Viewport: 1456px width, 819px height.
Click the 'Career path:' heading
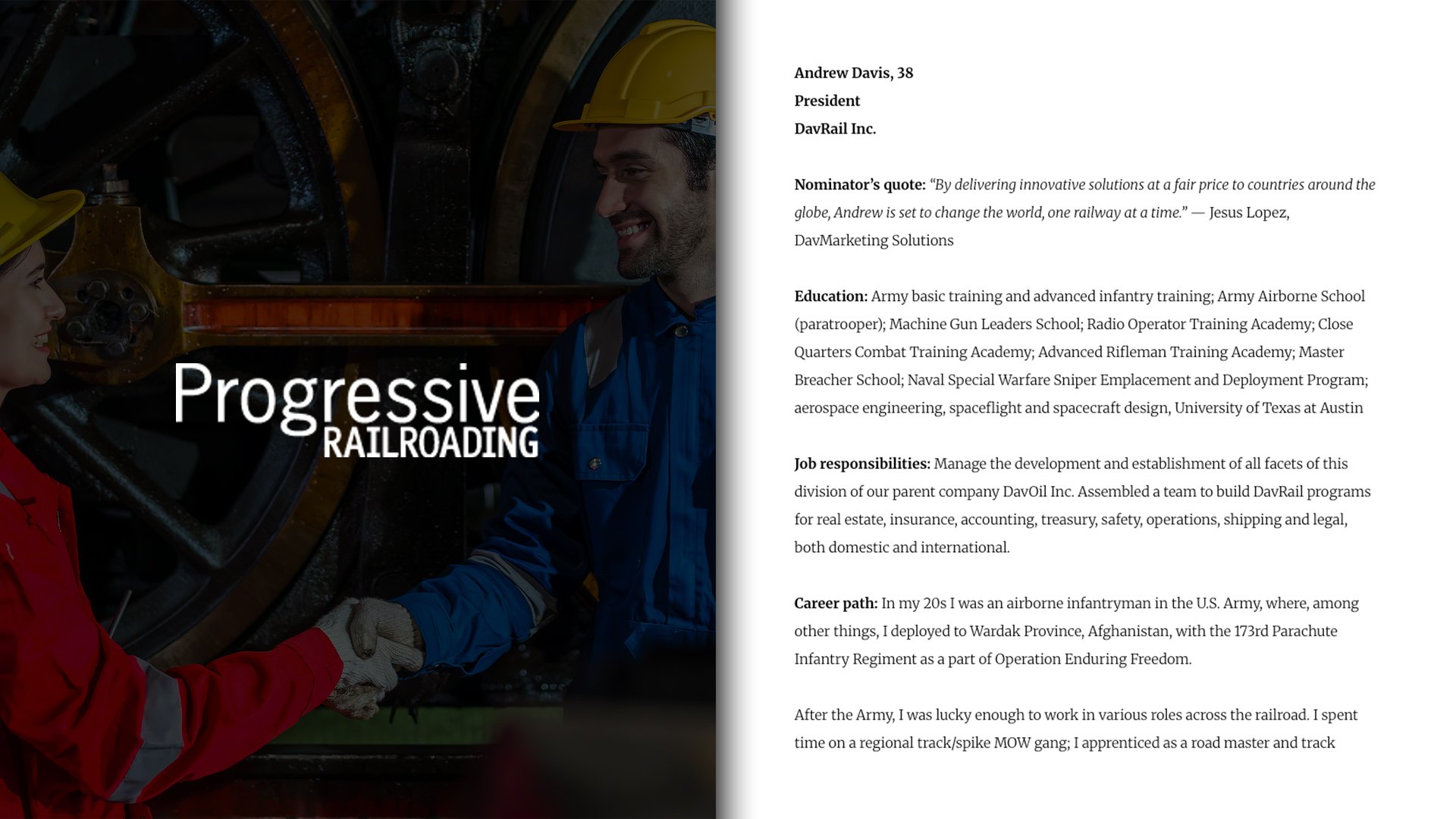[x=836, y=604]
